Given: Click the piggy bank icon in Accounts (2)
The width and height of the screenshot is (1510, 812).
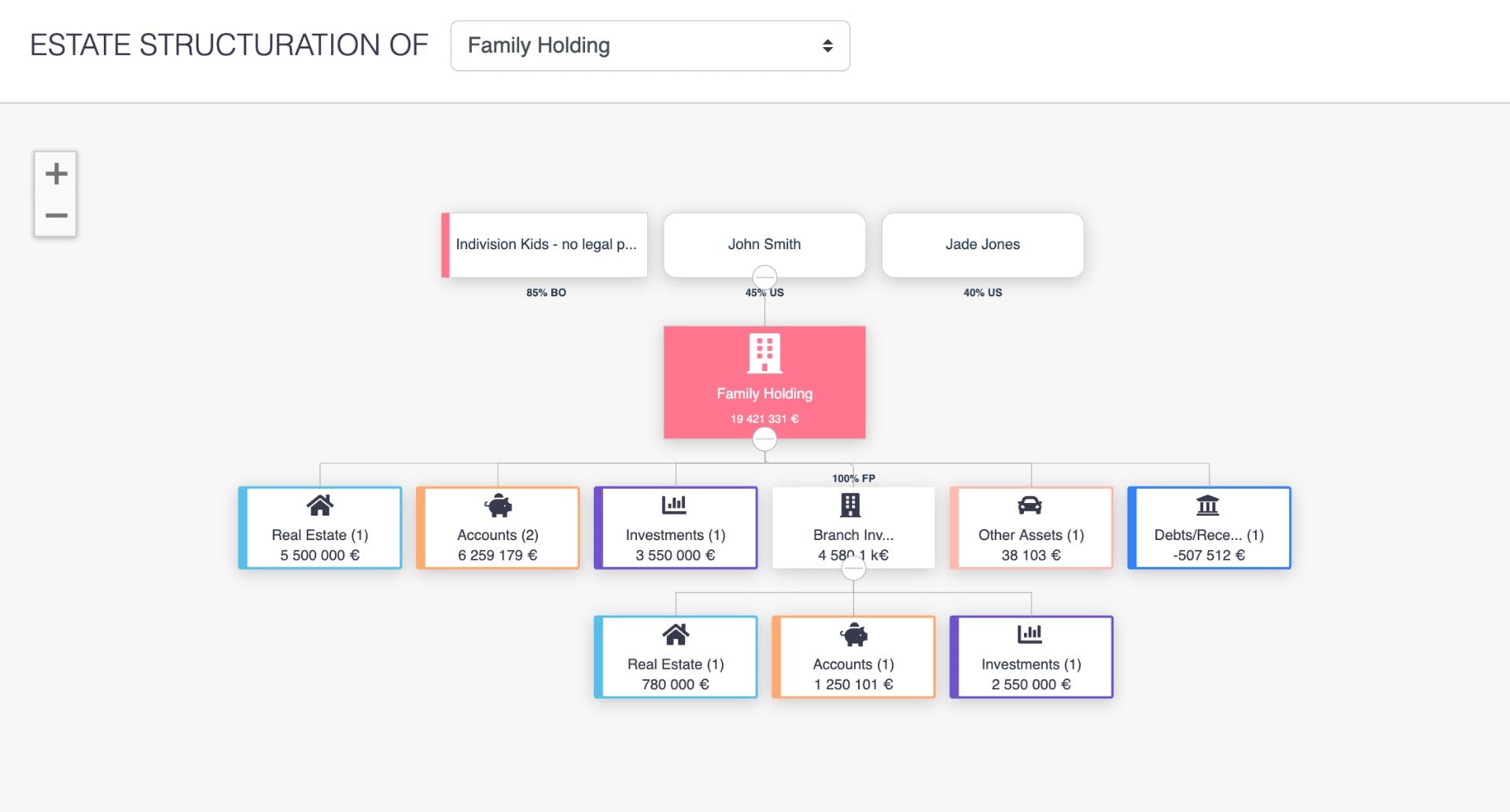Looking at the screenshot, I should [x=498, y=505].
